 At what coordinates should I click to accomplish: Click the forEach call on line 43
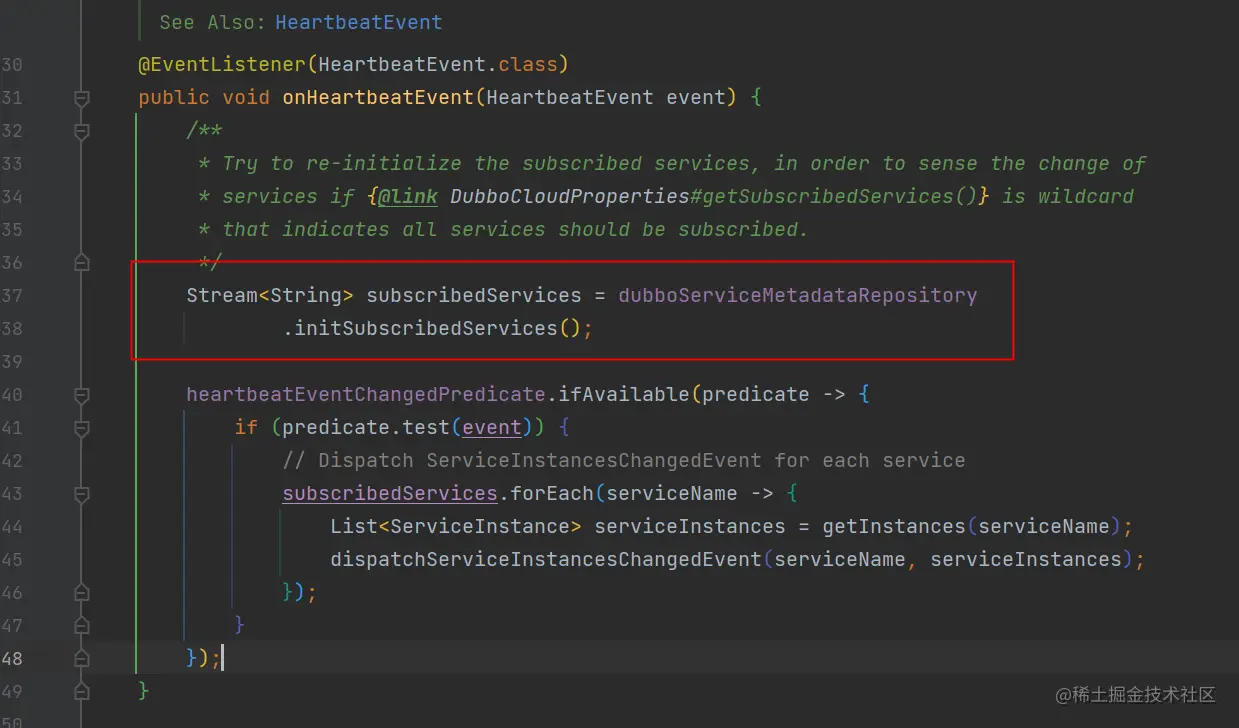tap(552, 493)
